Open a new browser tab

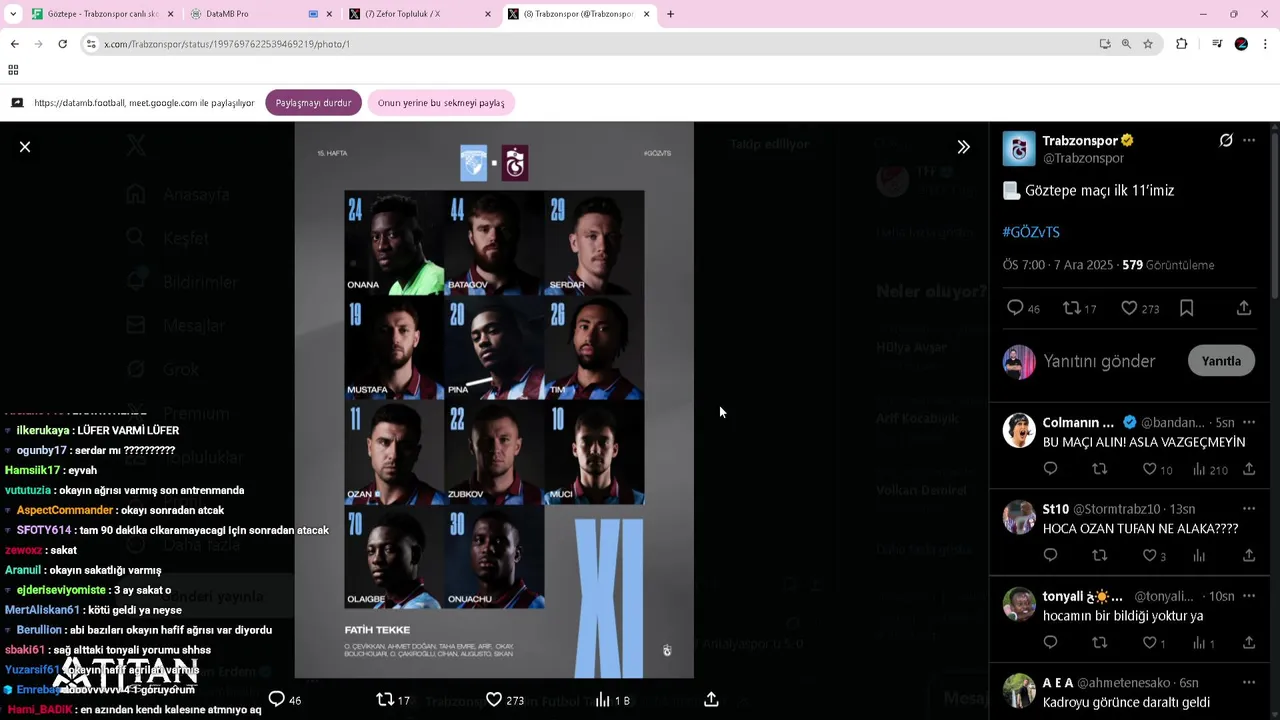[x=670, y=14]
